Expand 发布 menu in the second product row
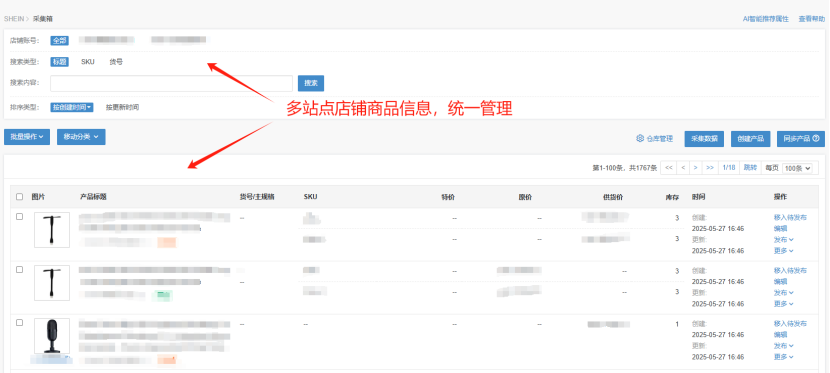 tap(783, 293)
